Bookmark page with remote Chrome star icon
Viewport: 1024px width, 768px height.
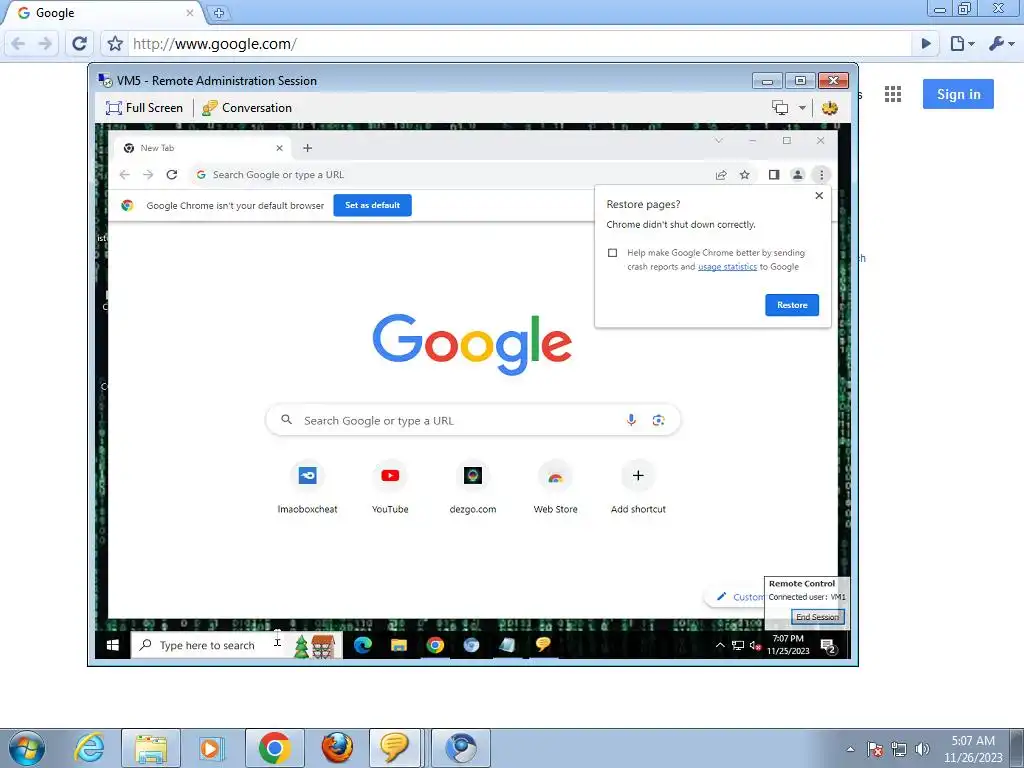click(744, 174)
